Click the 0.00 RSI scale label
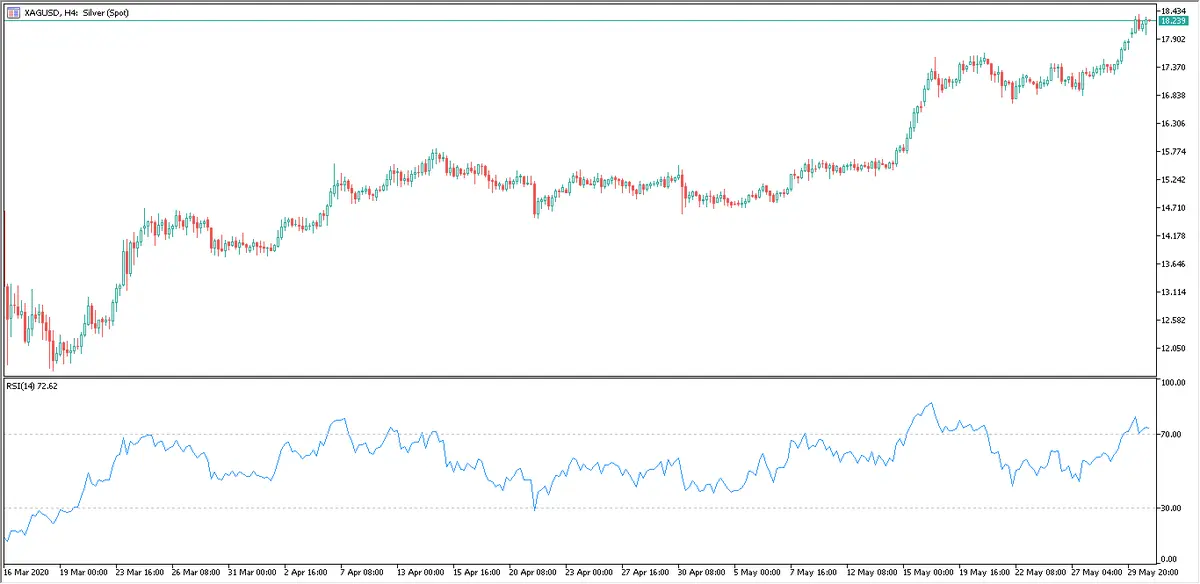Viewport: 1200px width, 584px height. [1168, 558]
